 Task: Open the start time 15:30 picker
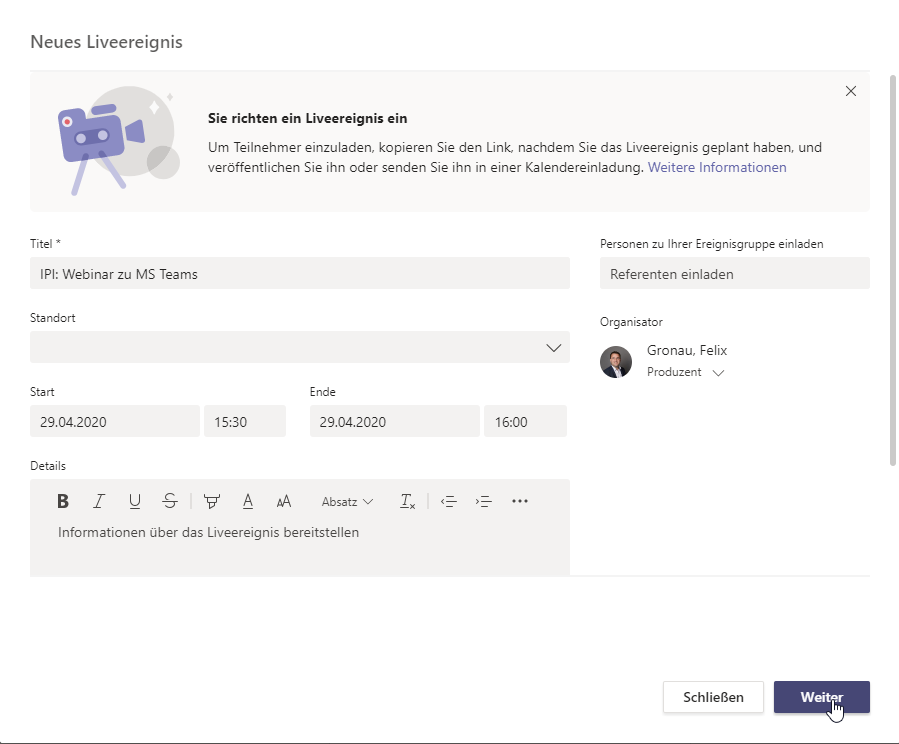[x=245, y=422]
